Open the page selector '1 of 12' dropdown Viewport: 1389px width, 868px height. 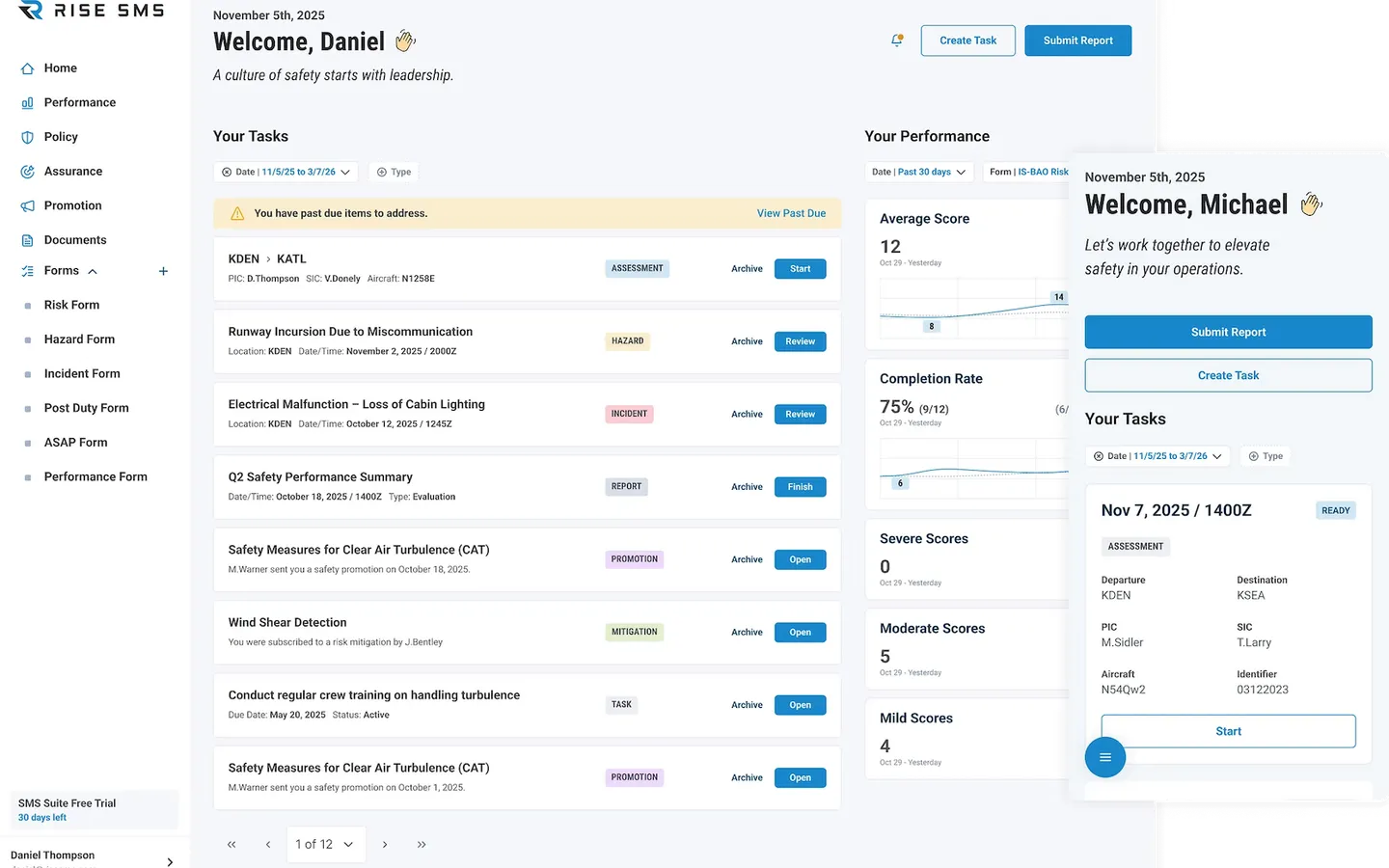[325, 844]
